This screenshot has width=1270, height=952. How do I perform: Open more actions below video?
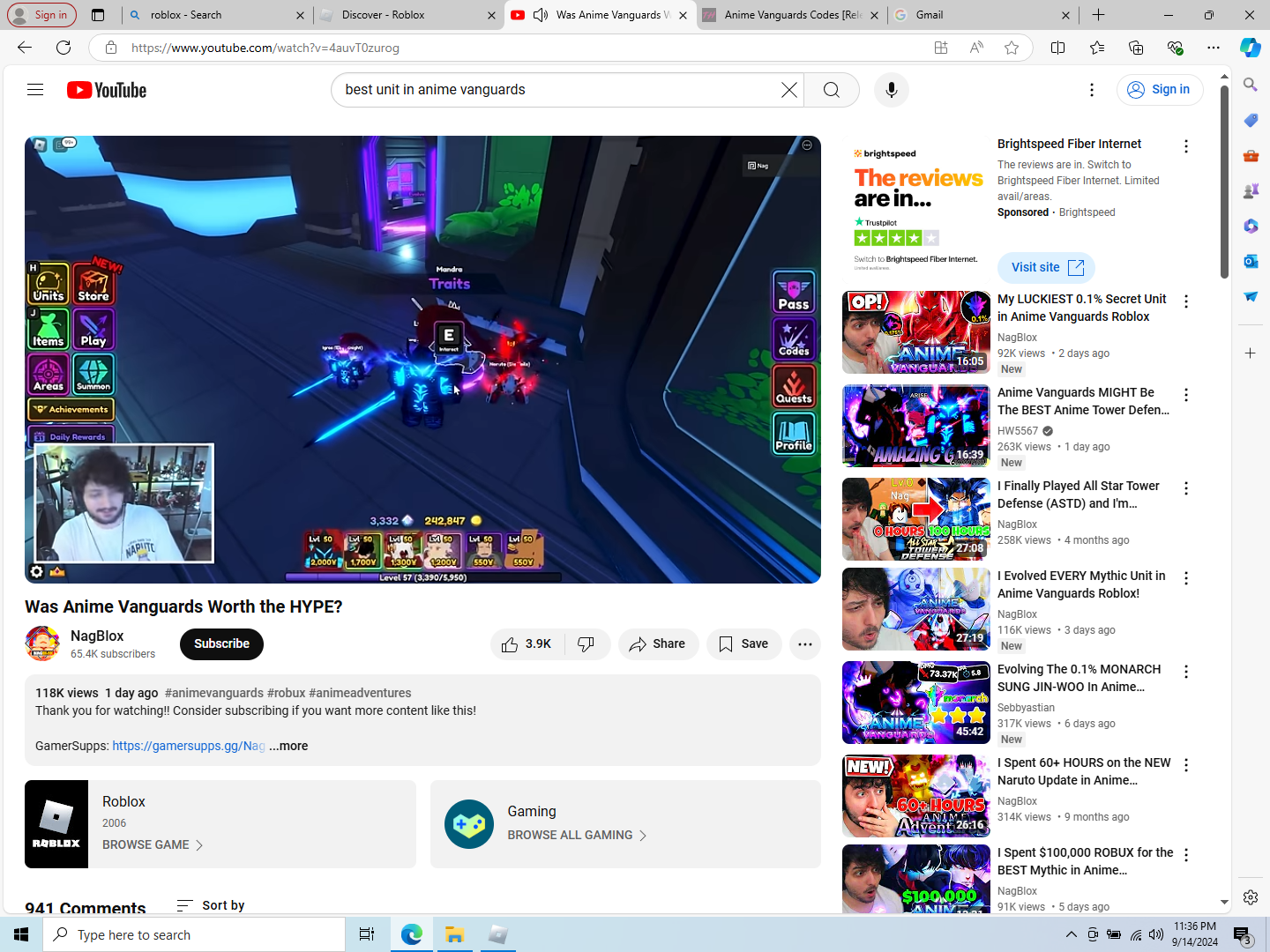(805, 644)
